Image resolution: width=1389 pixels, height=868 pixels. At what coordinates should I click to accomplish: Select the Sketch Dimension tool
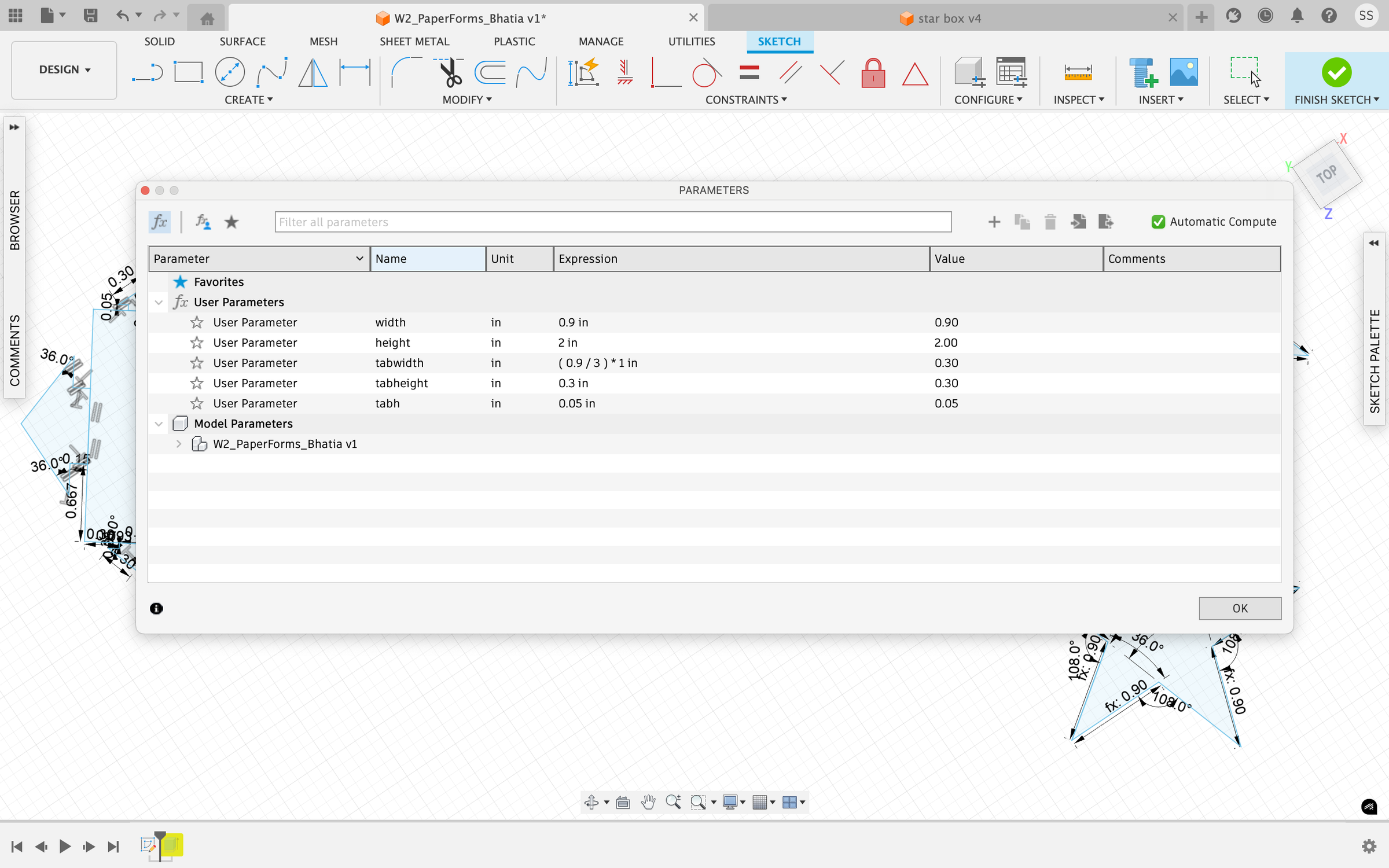355,73
